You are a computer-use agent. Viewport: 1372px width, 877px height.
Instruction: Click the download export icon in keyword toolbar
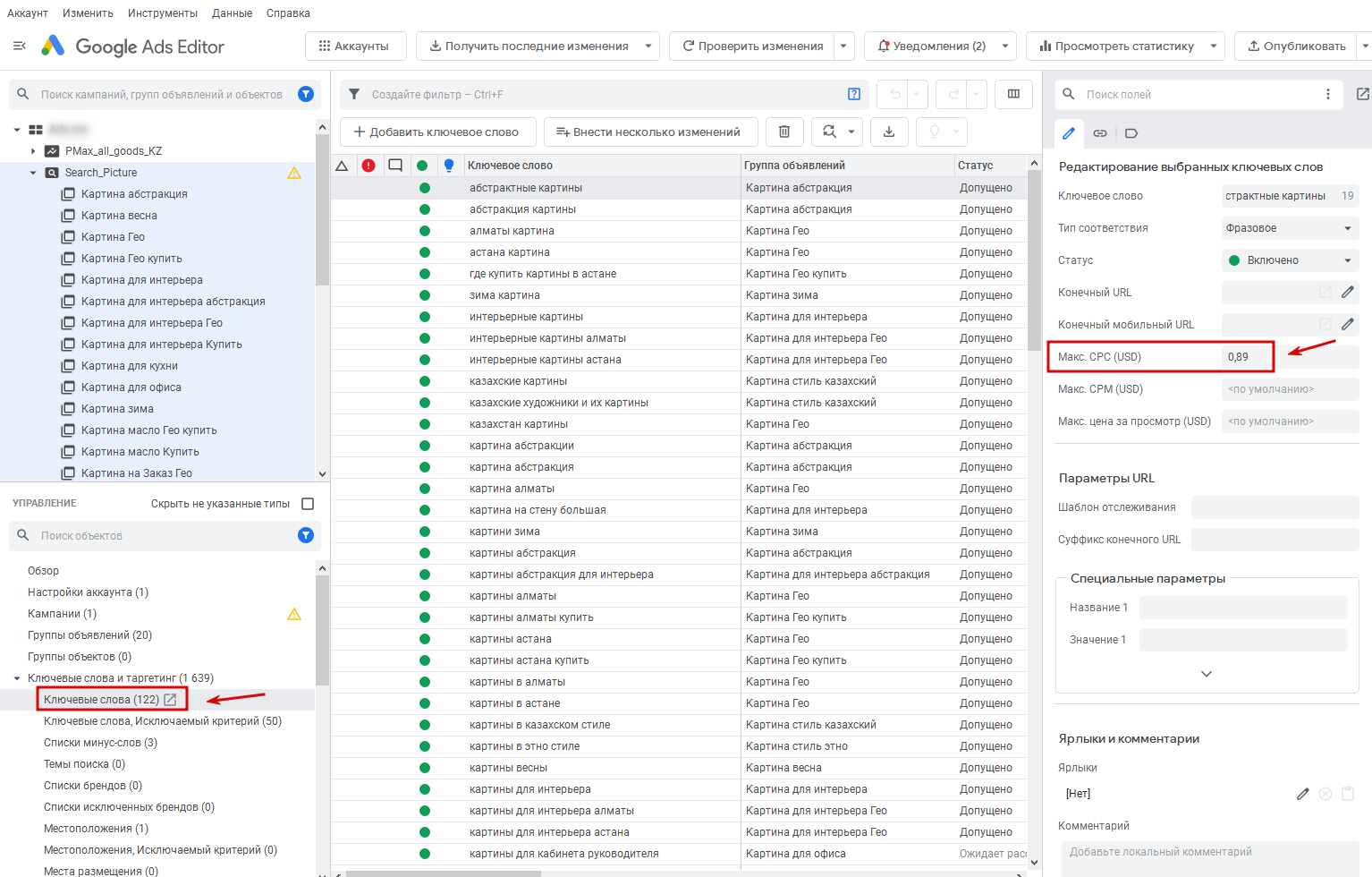click(x=889, y=132)
